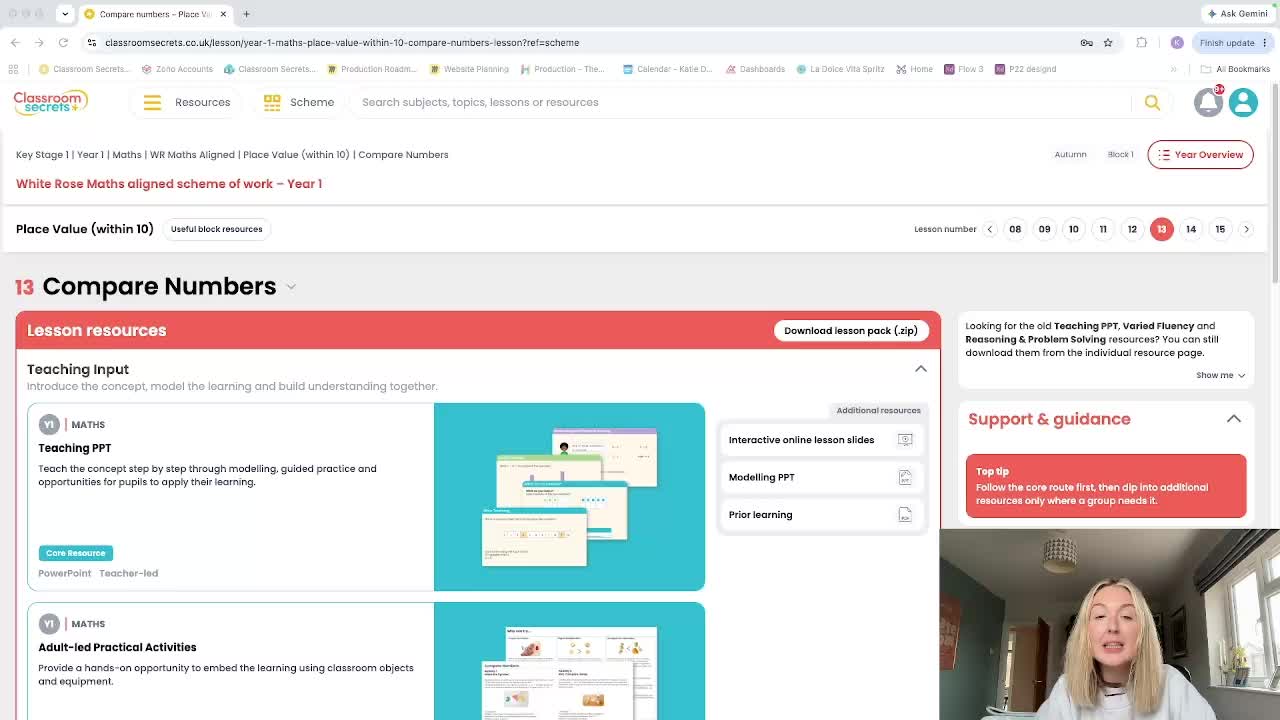
Task: Open a new browser tab with plus
Action: tap(246, 14)
